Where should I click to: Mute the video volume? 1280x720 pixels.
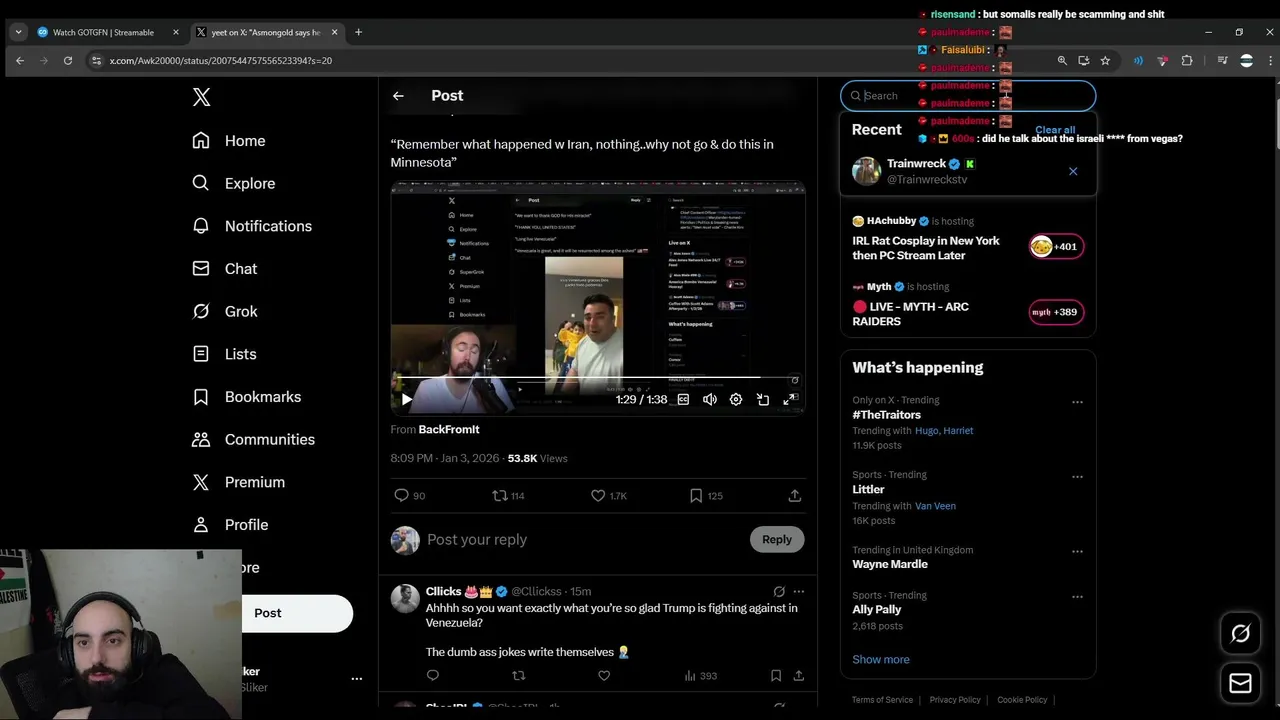click(710, 399)
